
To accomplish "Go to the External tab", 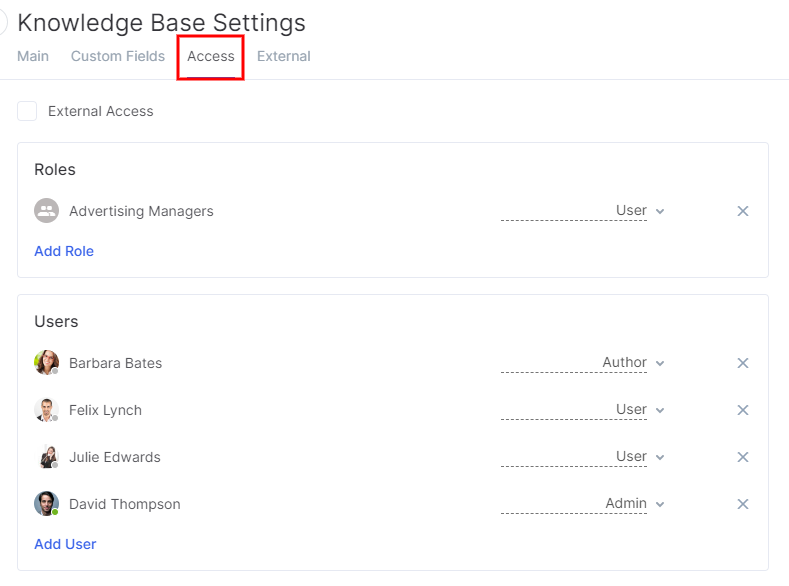I will [284, 56].
